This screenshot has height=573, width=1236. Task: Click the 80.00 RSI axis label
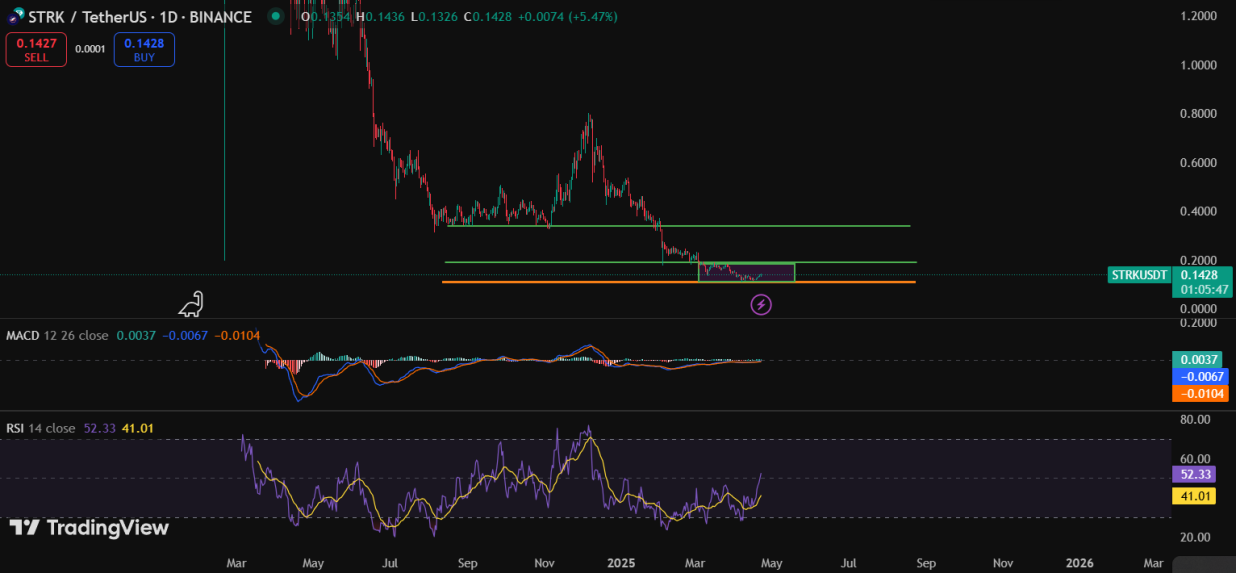pyautogui.click(x=1194, y=420)
